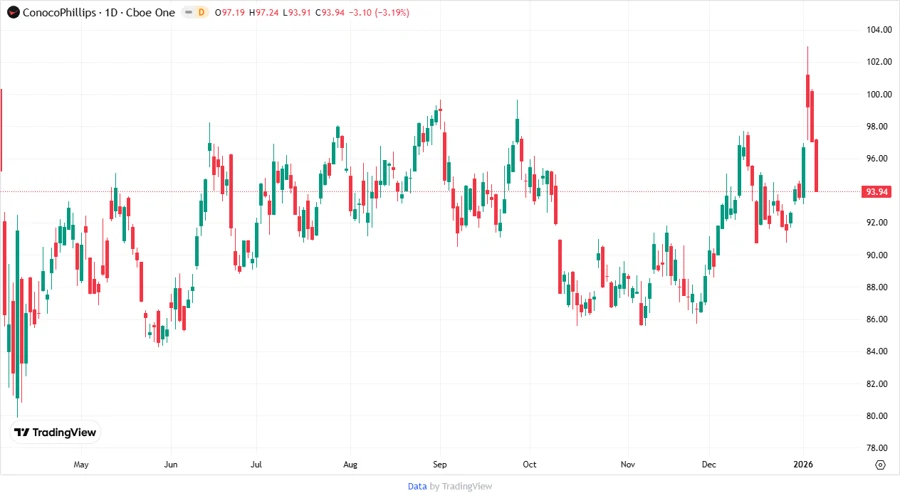Click the highest red candle near 102
Image resolution: width=900 pixels, height=498 pixels.
[x=808, y=91]
